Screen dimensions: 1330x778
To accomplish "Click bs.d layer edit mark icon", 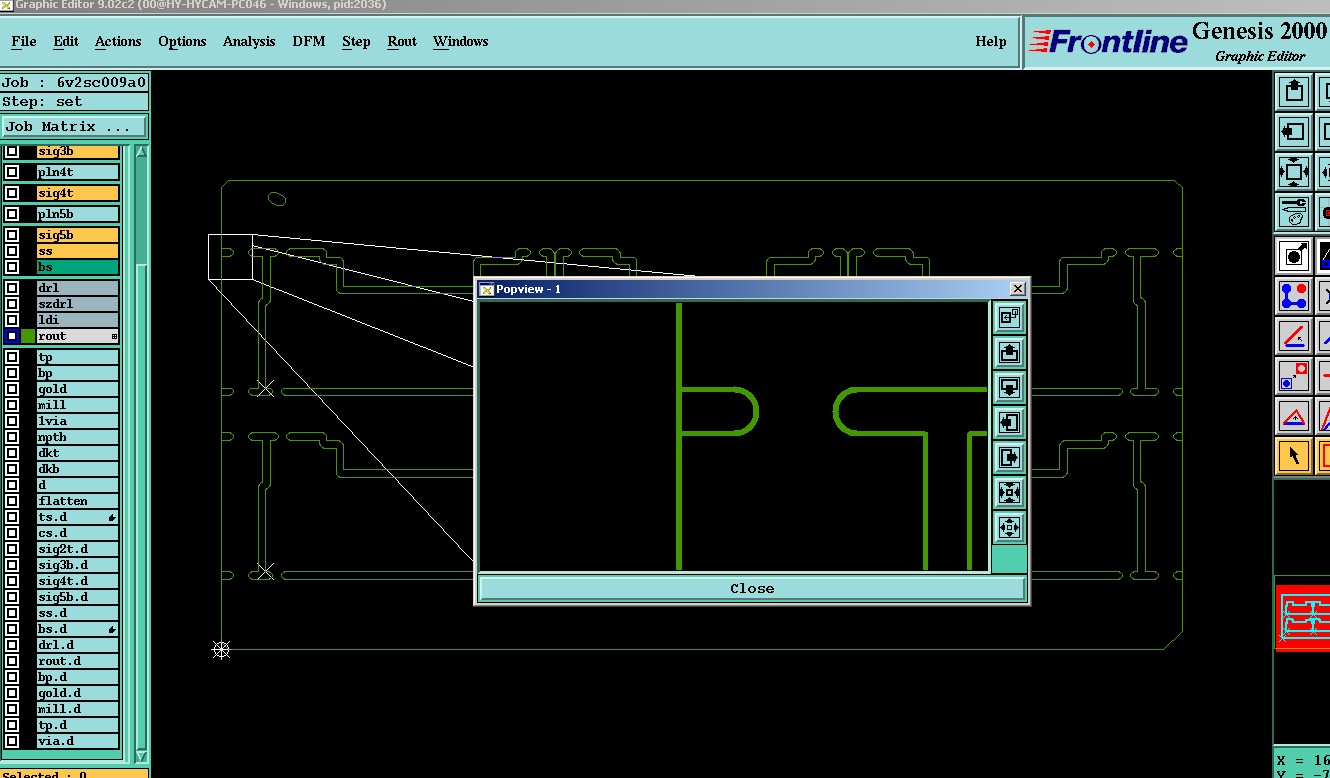I will [x=112, y=629].
